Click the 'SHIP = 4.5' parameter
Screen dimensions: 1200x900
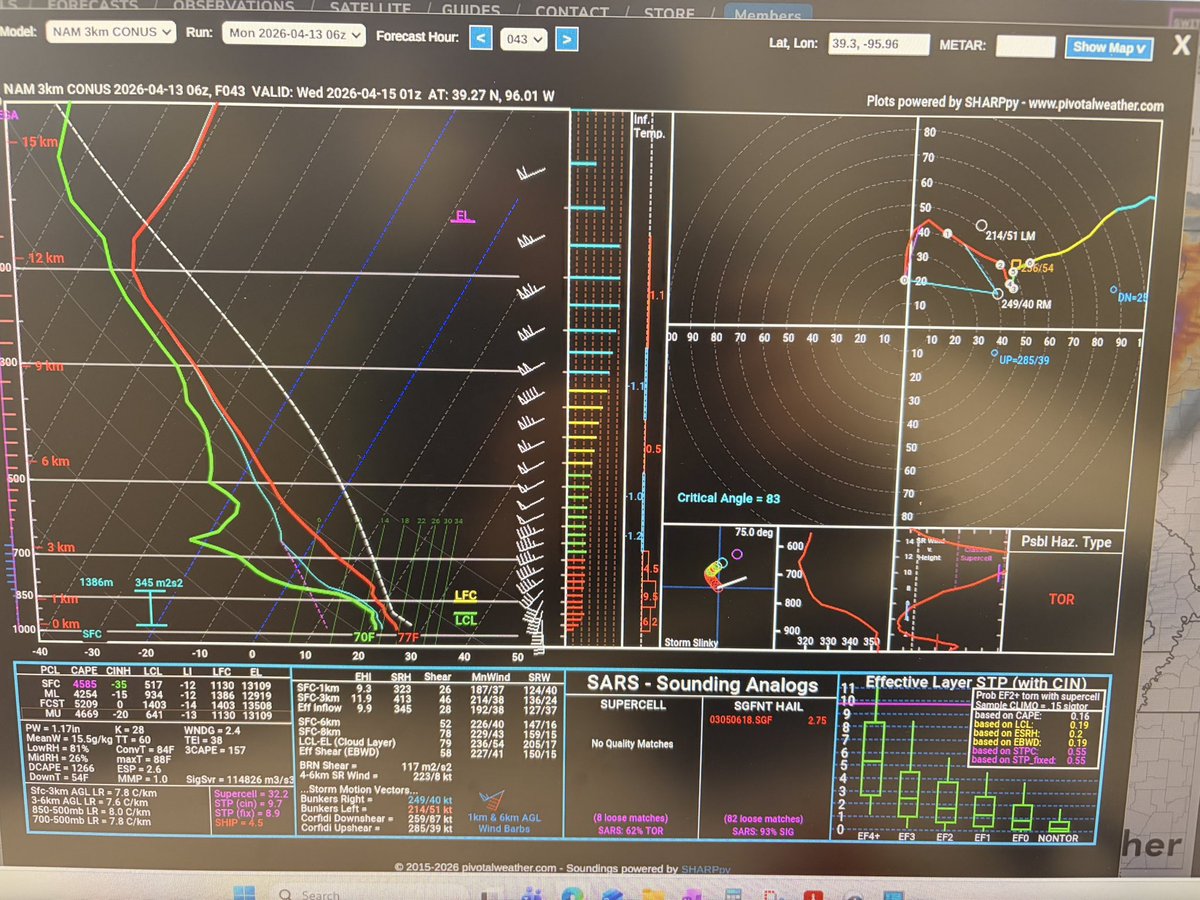(x=240, y=825)
